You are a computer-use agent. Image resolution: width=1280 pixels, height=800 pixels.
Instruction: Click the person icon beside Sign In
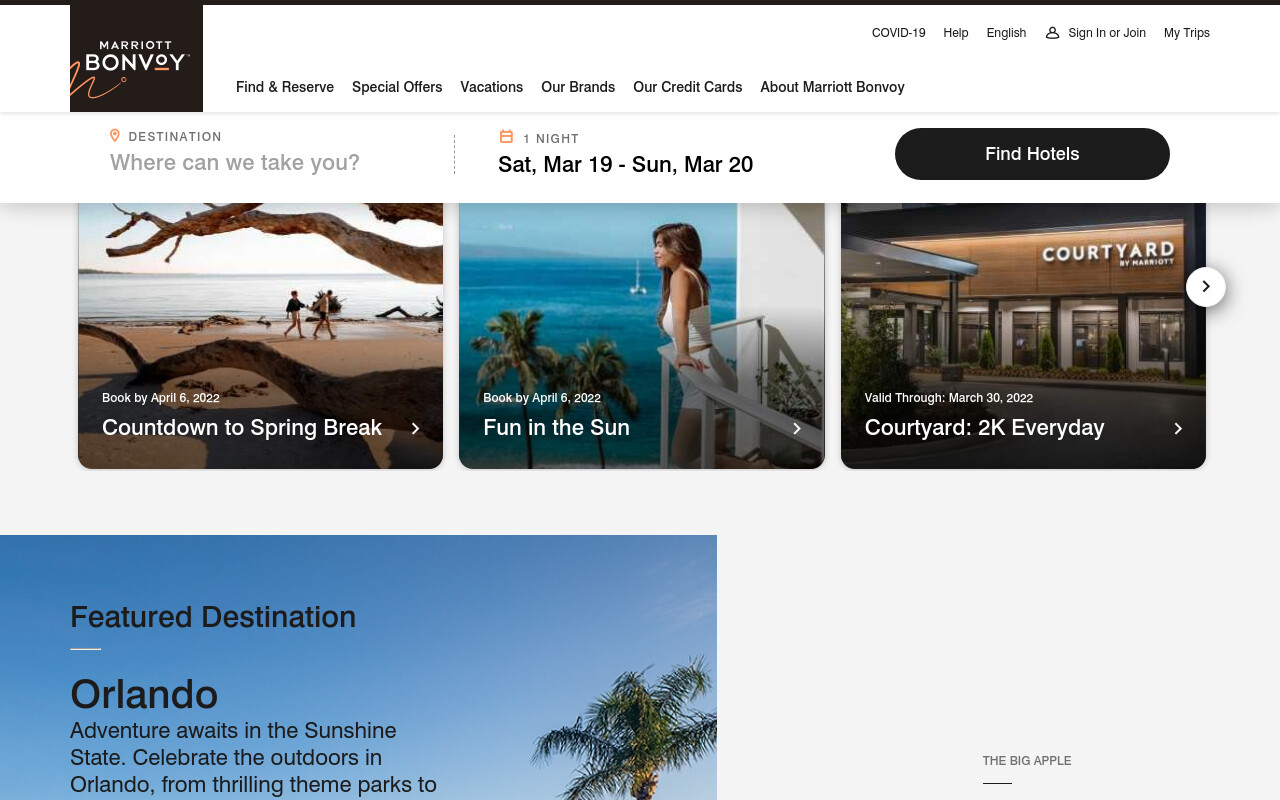click(x=1052, y=33)
